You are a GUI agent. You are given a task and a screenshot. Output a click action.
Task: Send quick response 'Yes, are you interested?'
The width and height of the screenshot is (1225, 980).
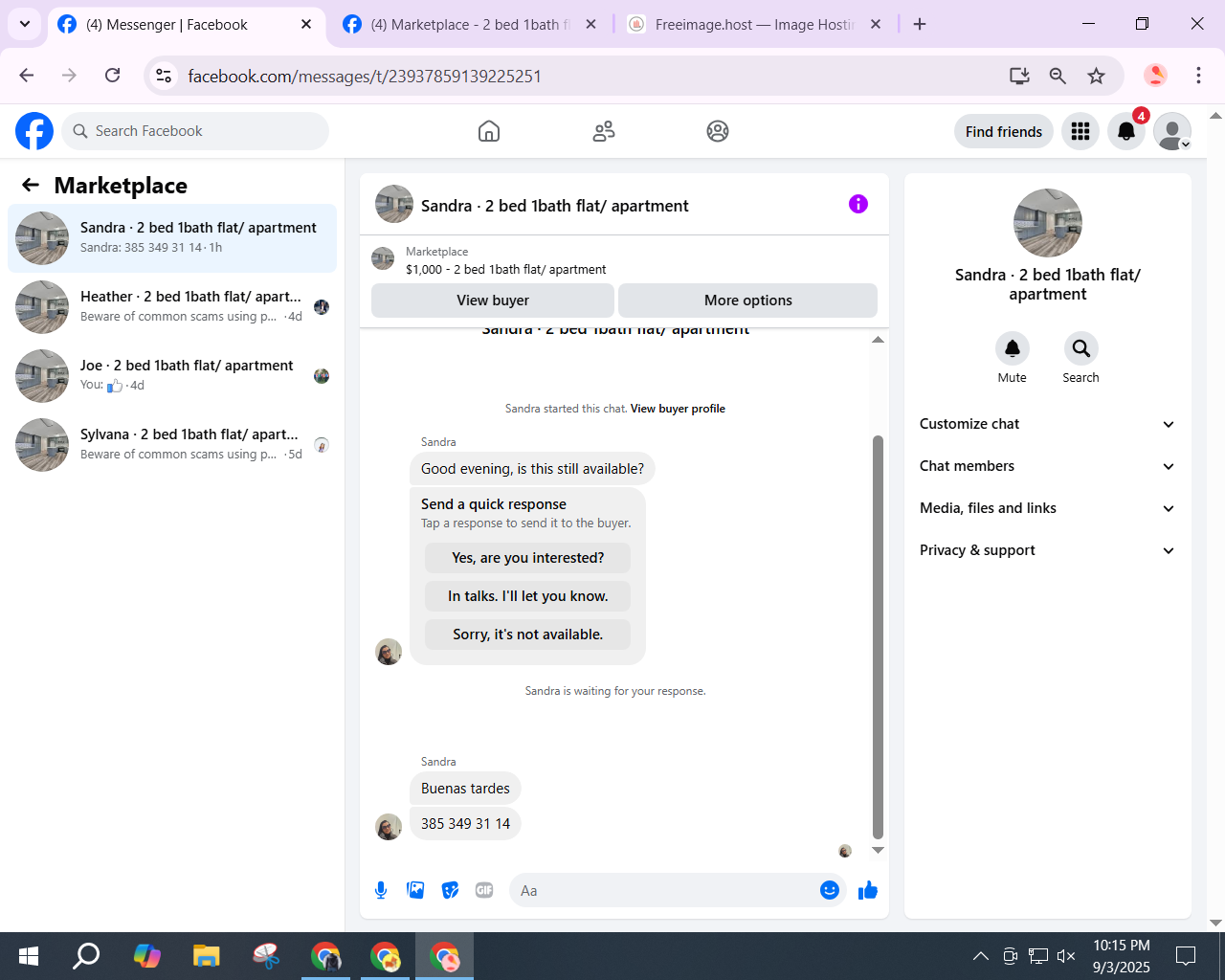click(528, 558)
